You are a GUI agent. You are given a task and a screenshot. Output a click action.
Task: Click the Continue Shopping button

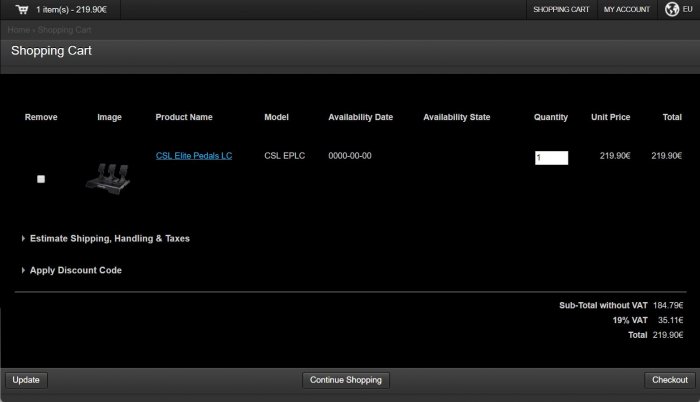pos(345,380)
